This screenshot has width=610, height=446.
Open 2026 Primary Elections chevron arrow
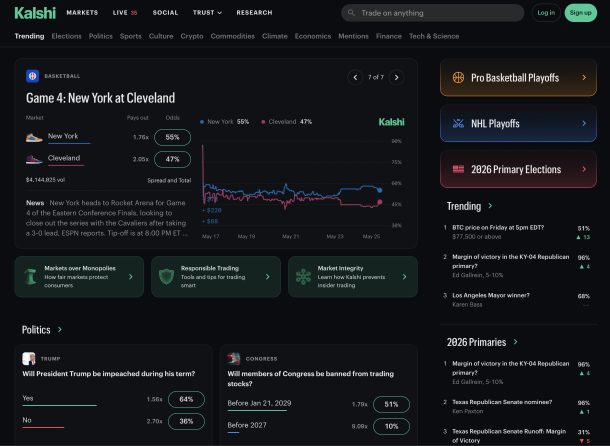click(584, 169)
